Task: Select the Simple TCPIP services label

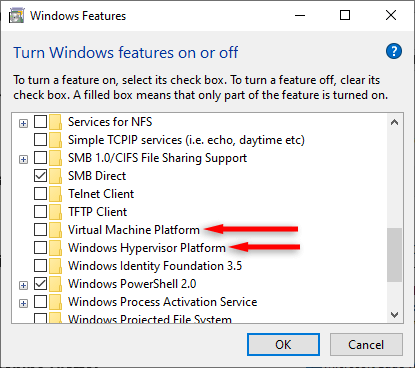Action: coord(186,140)
